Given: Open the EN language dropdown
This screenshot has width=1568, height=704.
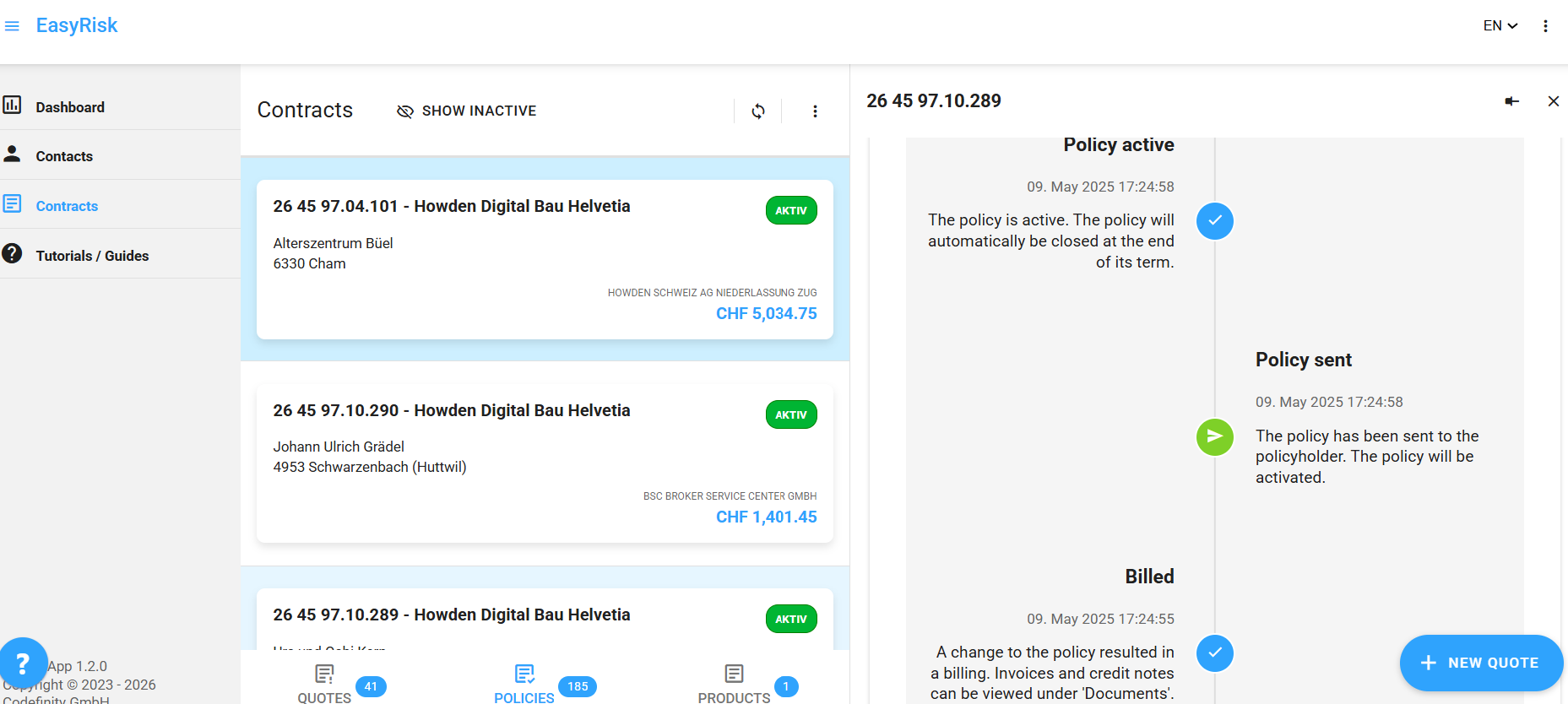Looking at the screenshot, I should pos(1500,25).
